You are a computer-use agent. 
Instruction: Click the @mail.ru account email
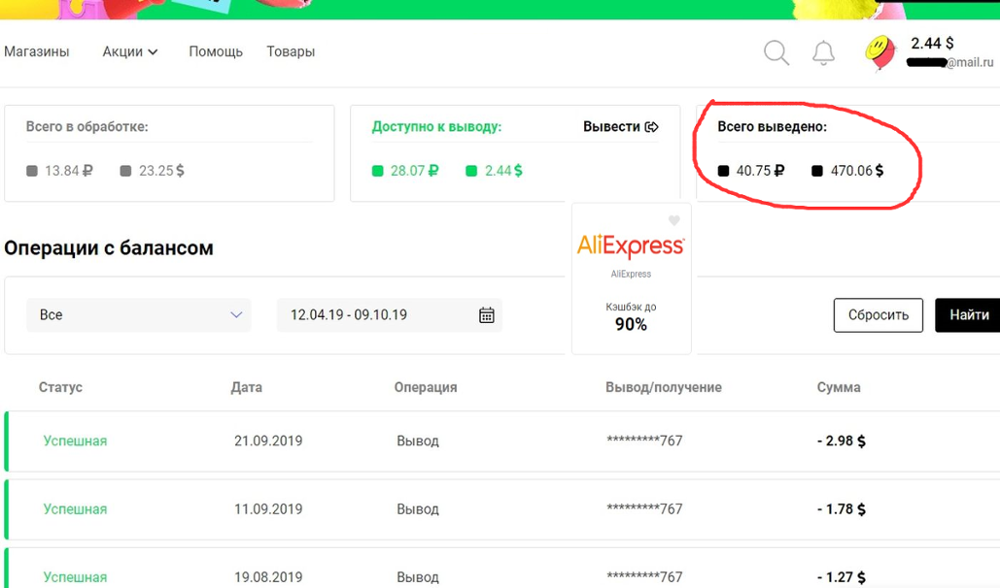pyautogui.click(x=950, y=62)
